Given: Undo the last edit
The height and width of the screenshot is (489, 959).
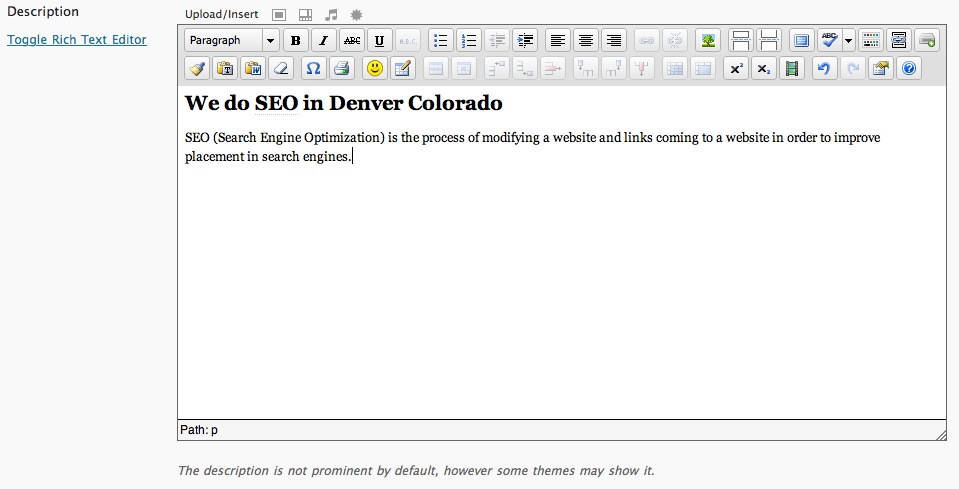Looking at the screenshot, I should (824, 68).
